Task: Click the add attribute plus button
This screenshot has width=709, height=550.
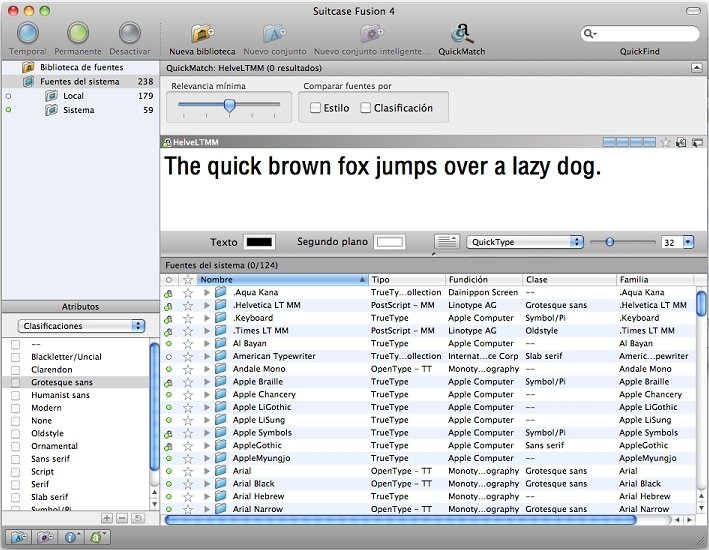Action: [107, 518]
